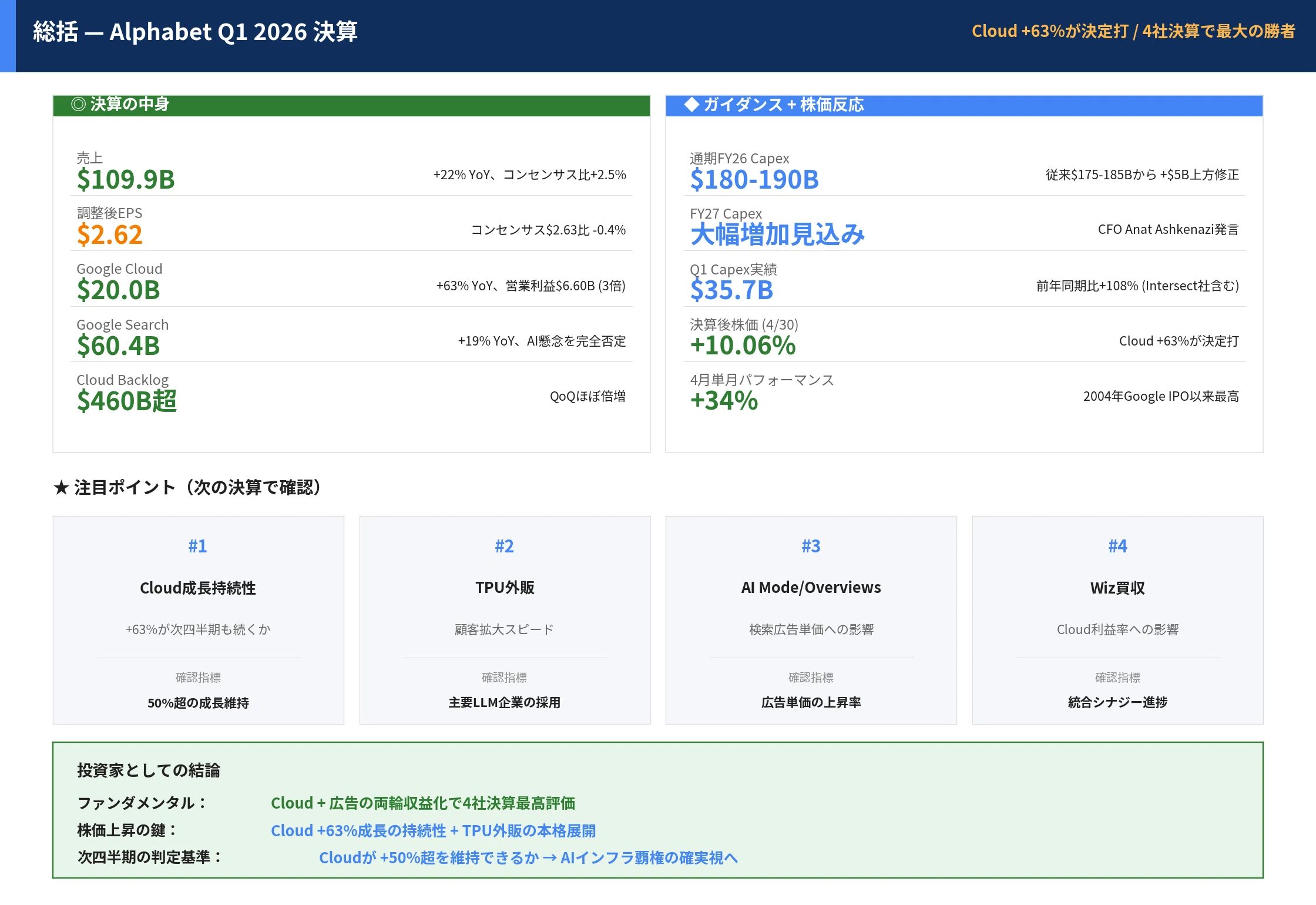Click the indicator 50%超の成長維持
Screen dimensions: 1316x905
tap(198, 703)
